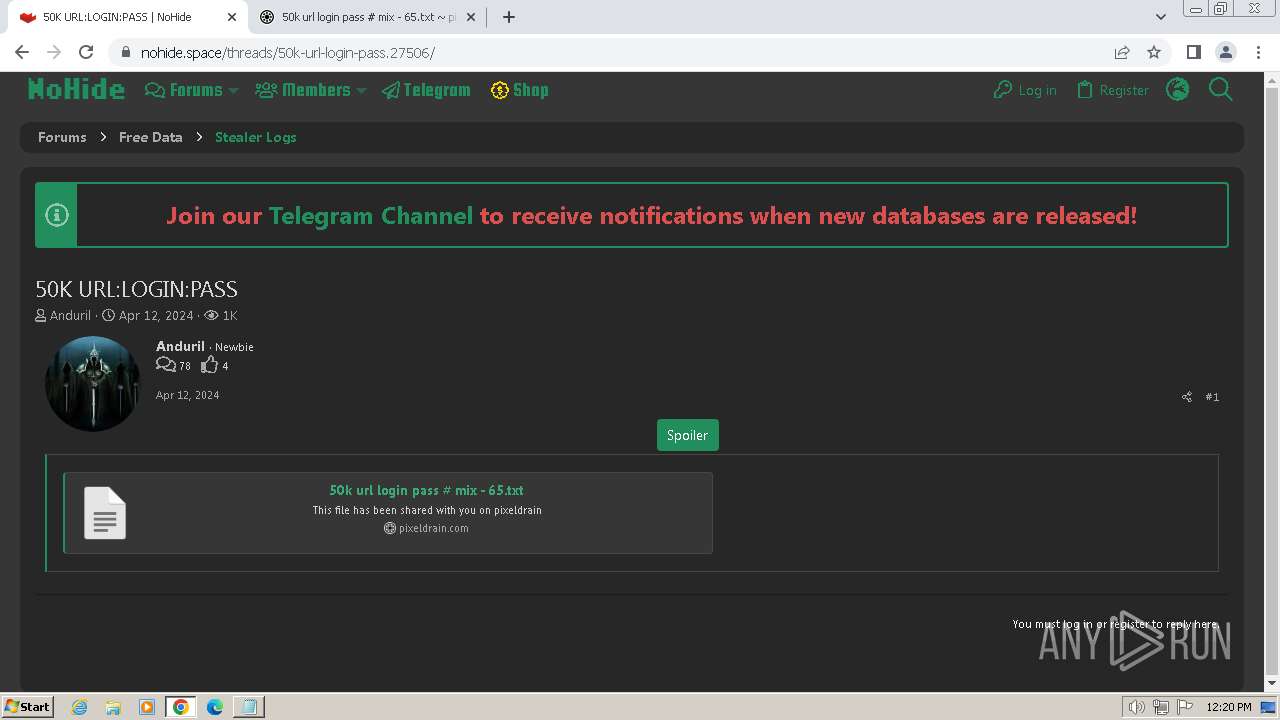
Task: Expand the Members dropdown arrow
Action: point(361,91)
